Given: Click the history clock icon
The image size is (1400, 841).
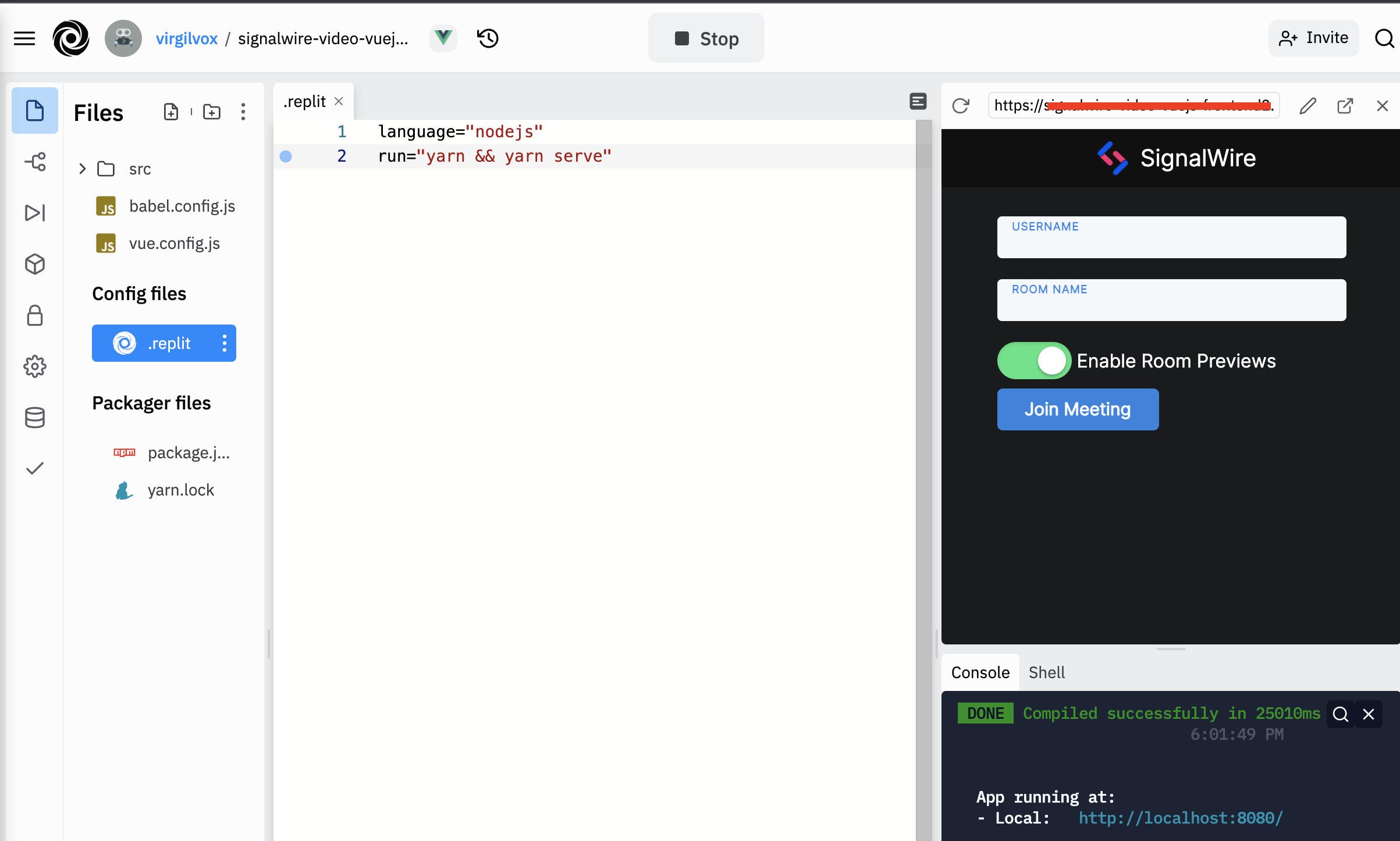Looking at the screenshot, I should [488, 38].
